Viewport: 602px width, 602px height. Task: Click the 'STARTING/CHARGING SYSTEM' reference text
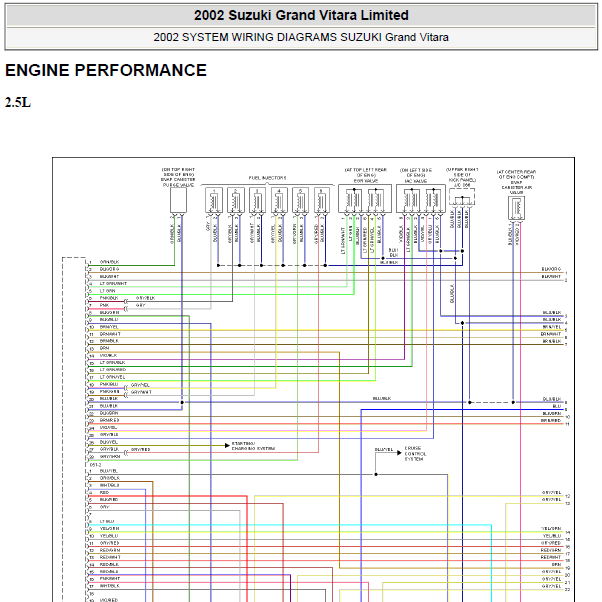(x=253, y=446)
